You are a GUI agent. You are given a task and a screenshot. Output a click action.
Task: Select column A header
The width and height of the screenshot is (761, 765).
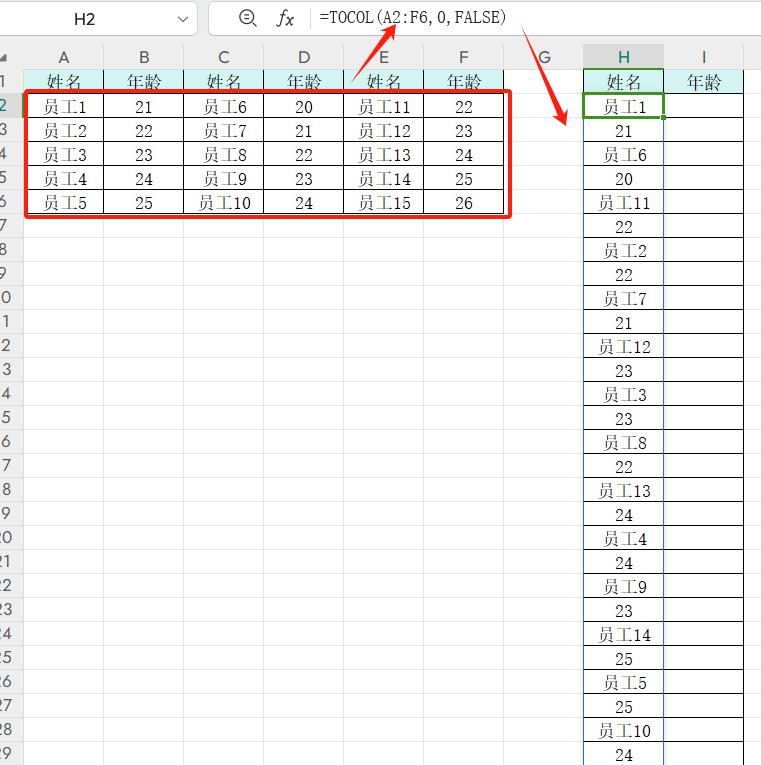[x=63, y=57]
